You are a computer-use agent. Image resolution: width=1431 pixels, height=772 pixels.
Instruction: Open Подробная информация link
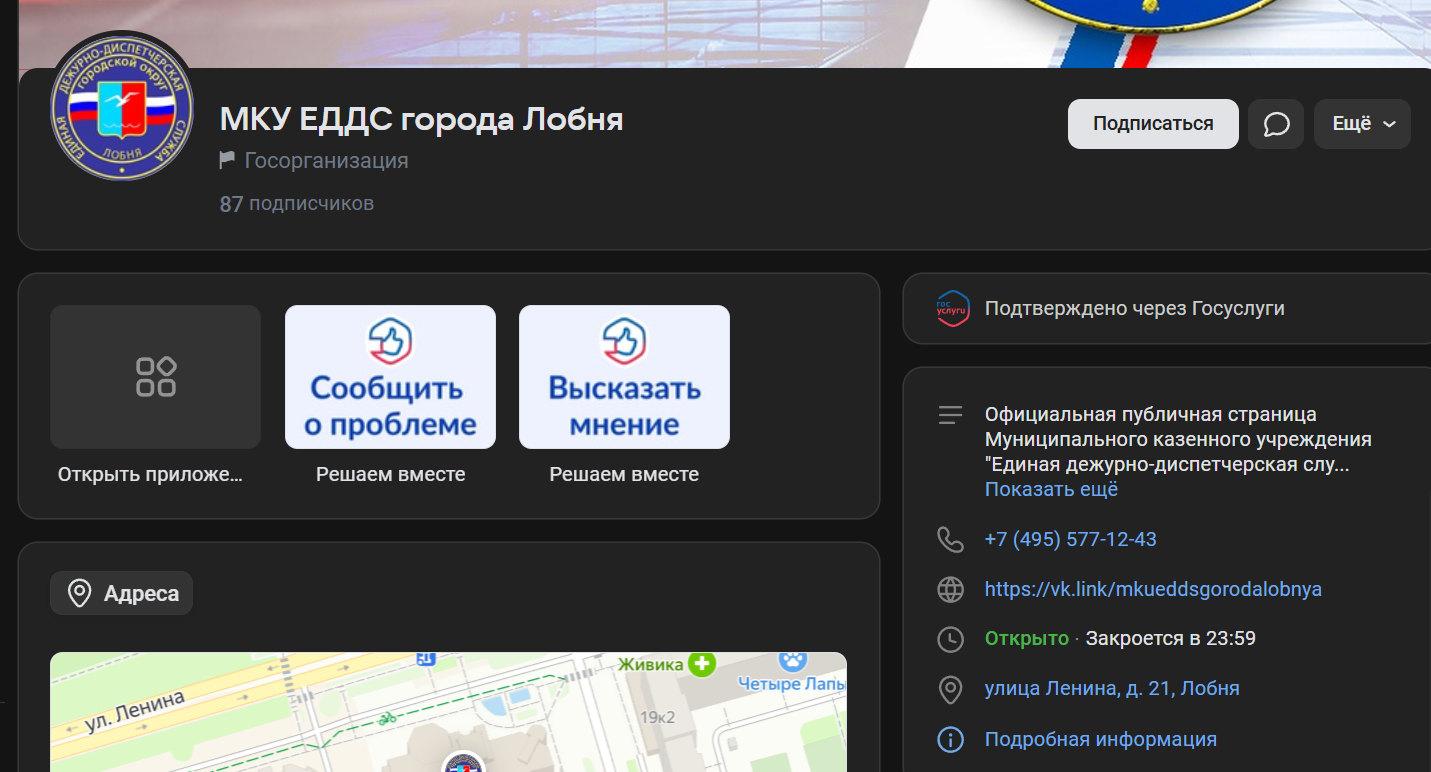pos(1101,740)
